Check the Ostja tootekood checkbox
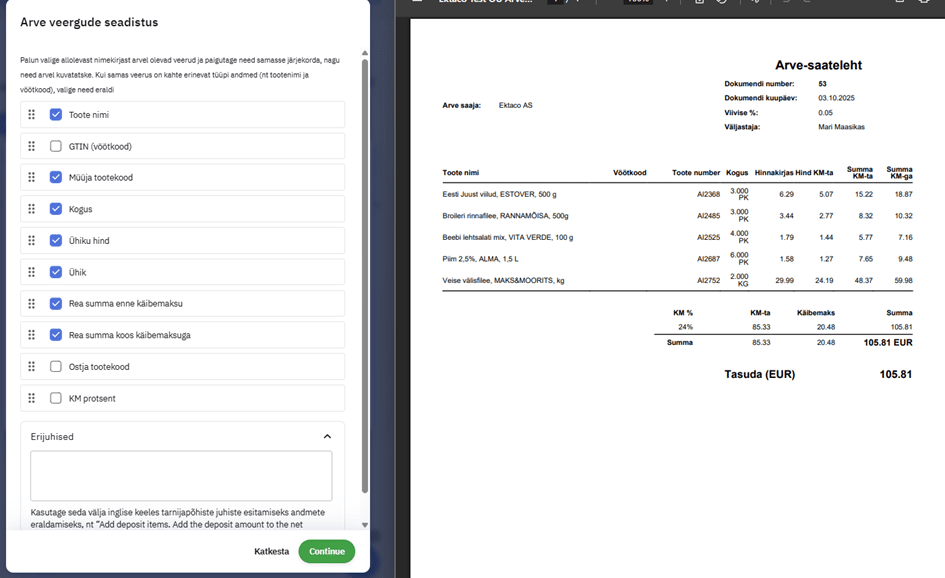The width and height of the screenshot is (945, 578). (56, 367)
